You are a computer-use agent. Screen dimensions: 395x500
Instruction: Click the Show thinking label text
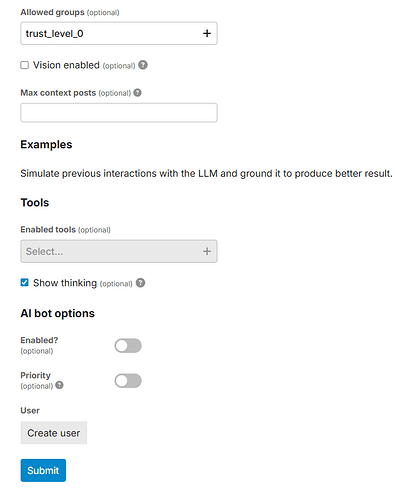[65, 283]
